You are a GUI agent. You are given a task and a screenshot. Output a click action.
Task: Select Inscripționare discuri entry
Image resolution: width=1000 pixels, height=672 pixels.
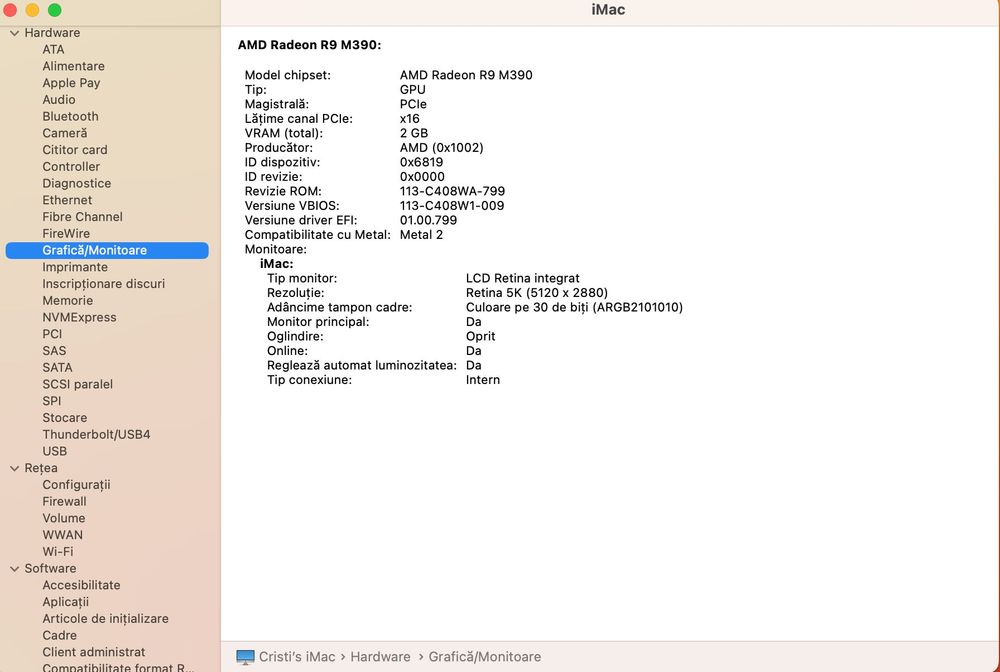click(x=103, y=284)
